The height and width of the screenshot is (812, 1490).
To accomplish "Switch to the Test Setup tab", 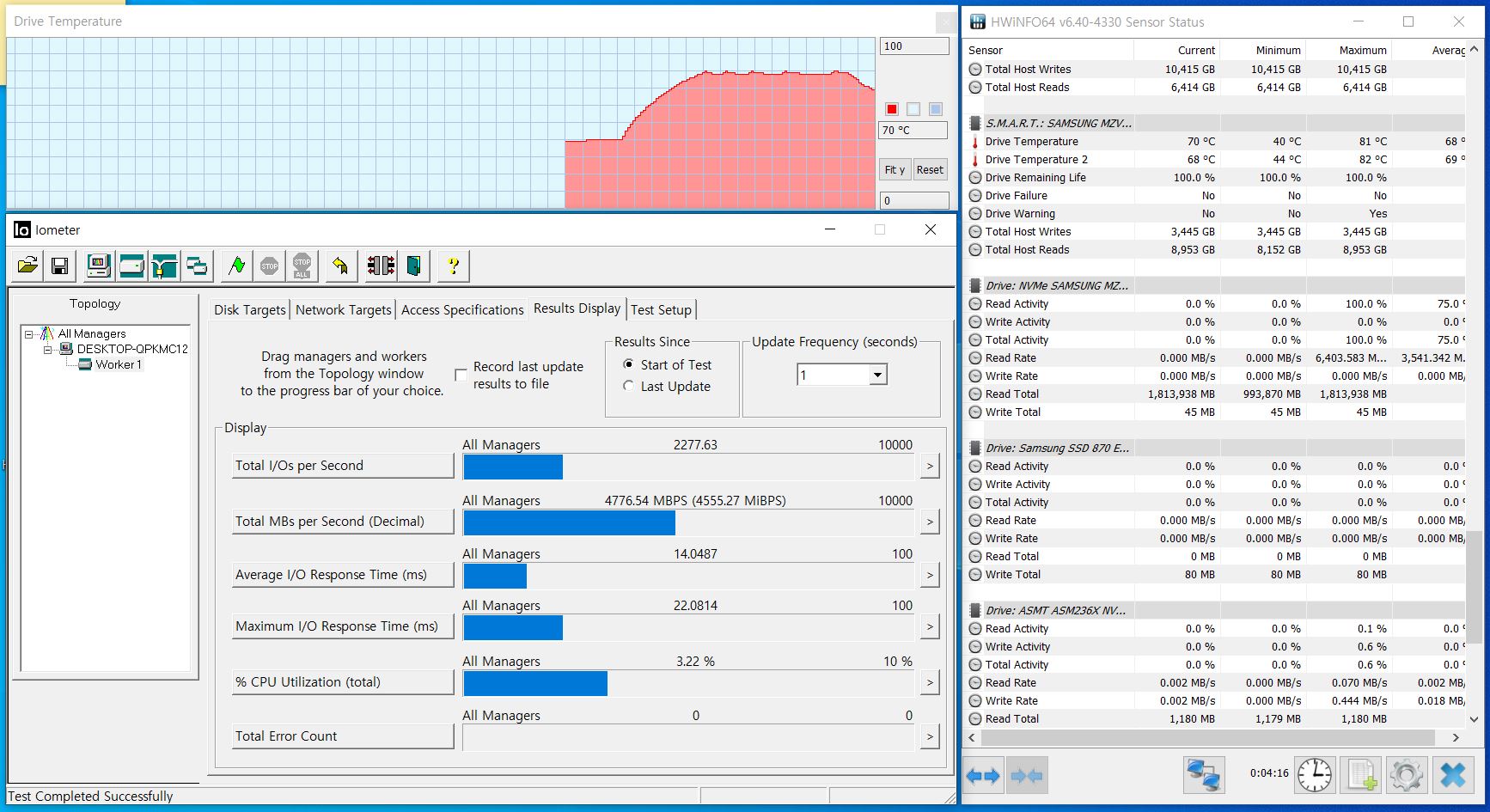I will point(661,309).
